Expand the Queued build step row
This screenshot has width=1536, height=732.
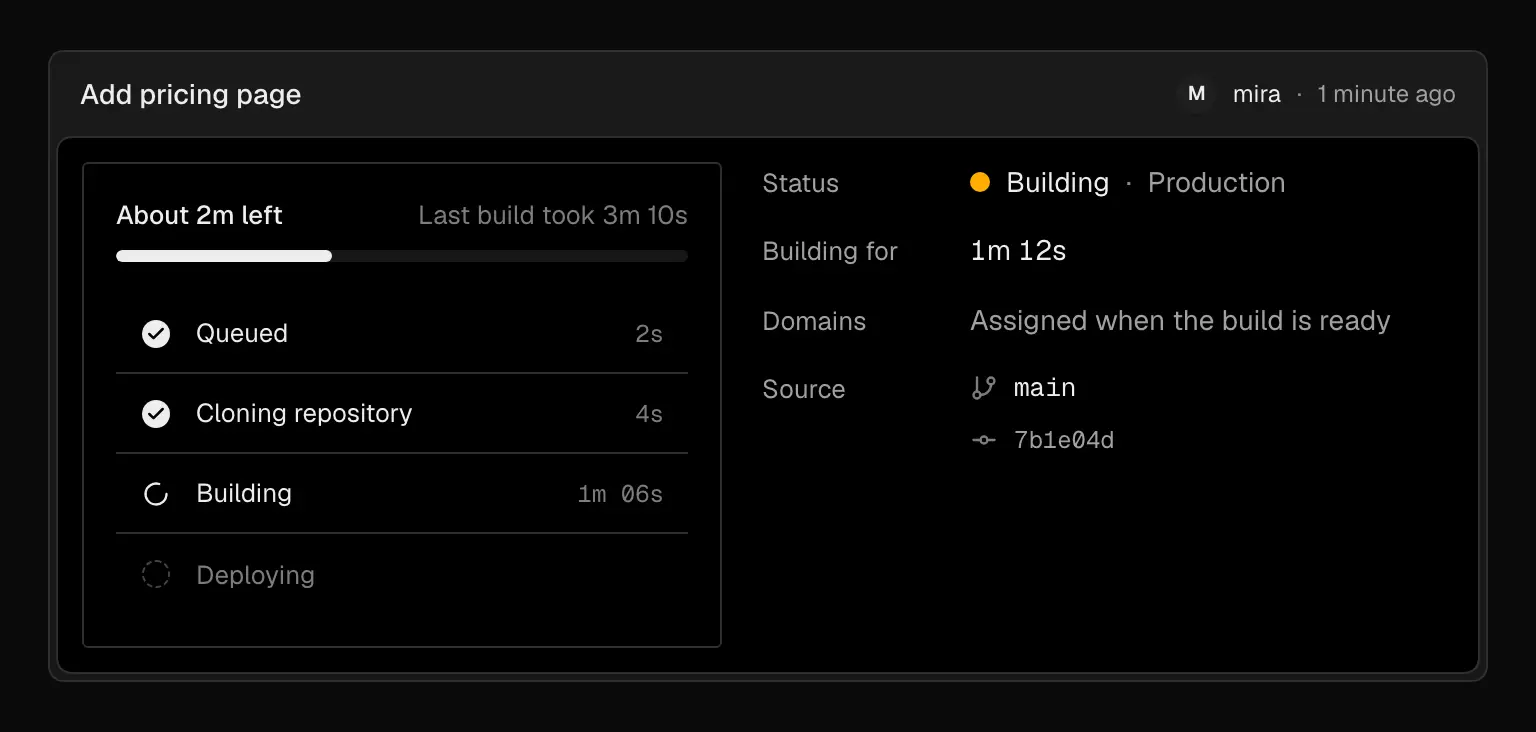coord(402,334)
